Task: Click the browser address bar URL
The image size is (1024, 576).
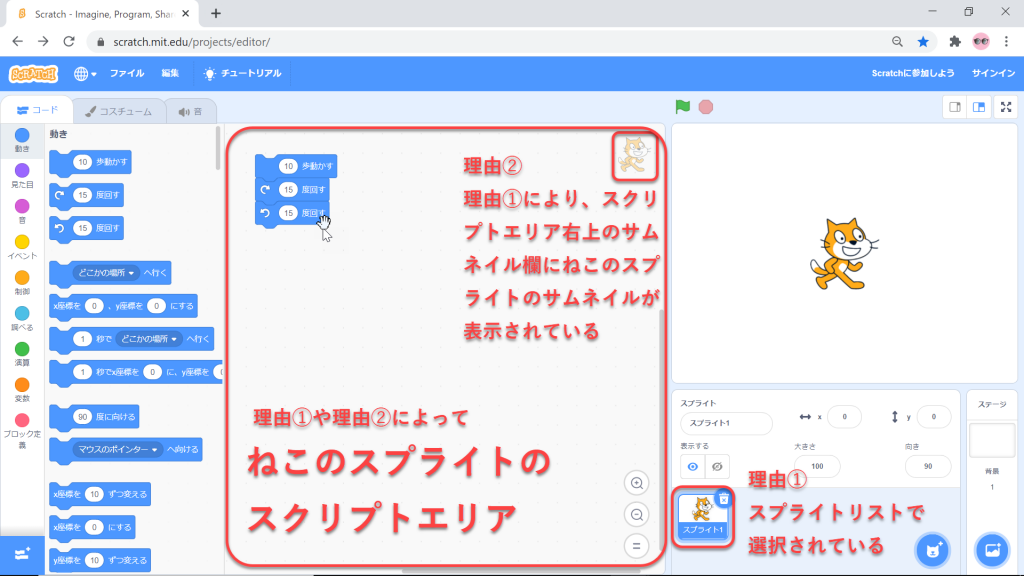Action: tap(191, 42)
